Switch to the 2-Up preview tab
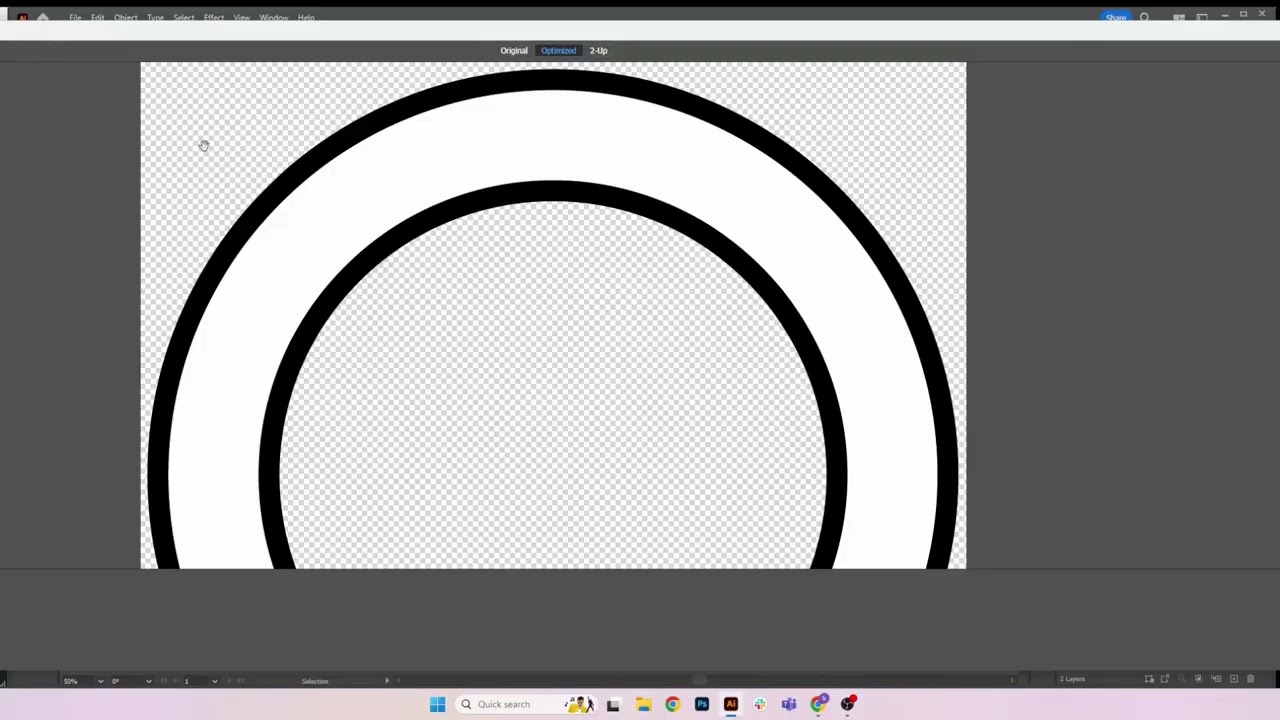This screenshot has height=720, width=1280. [x=598, y=50]
